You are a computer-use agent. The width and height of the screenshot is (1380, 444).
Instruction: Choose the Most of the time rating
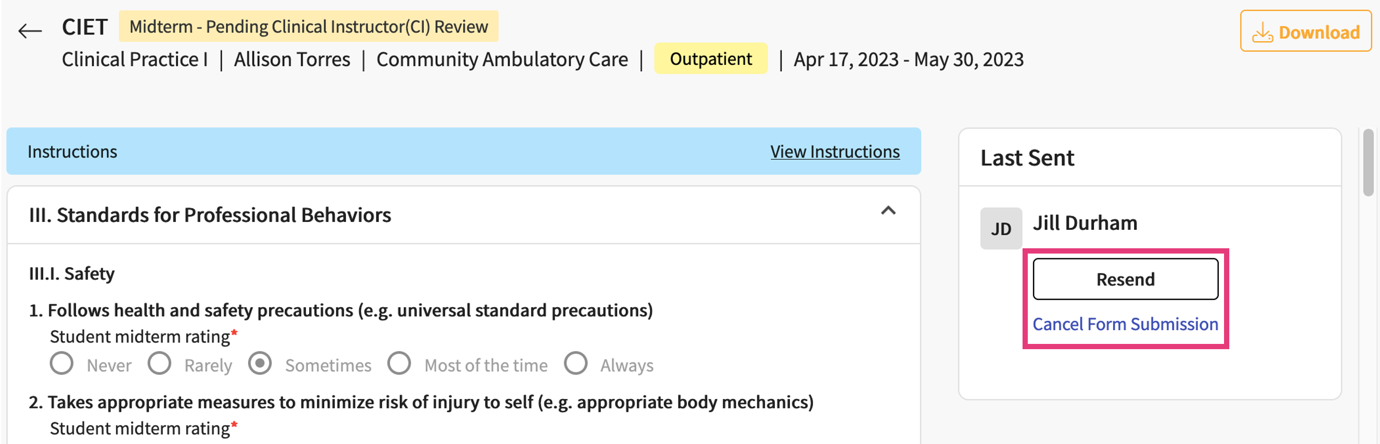click(400, 363)
